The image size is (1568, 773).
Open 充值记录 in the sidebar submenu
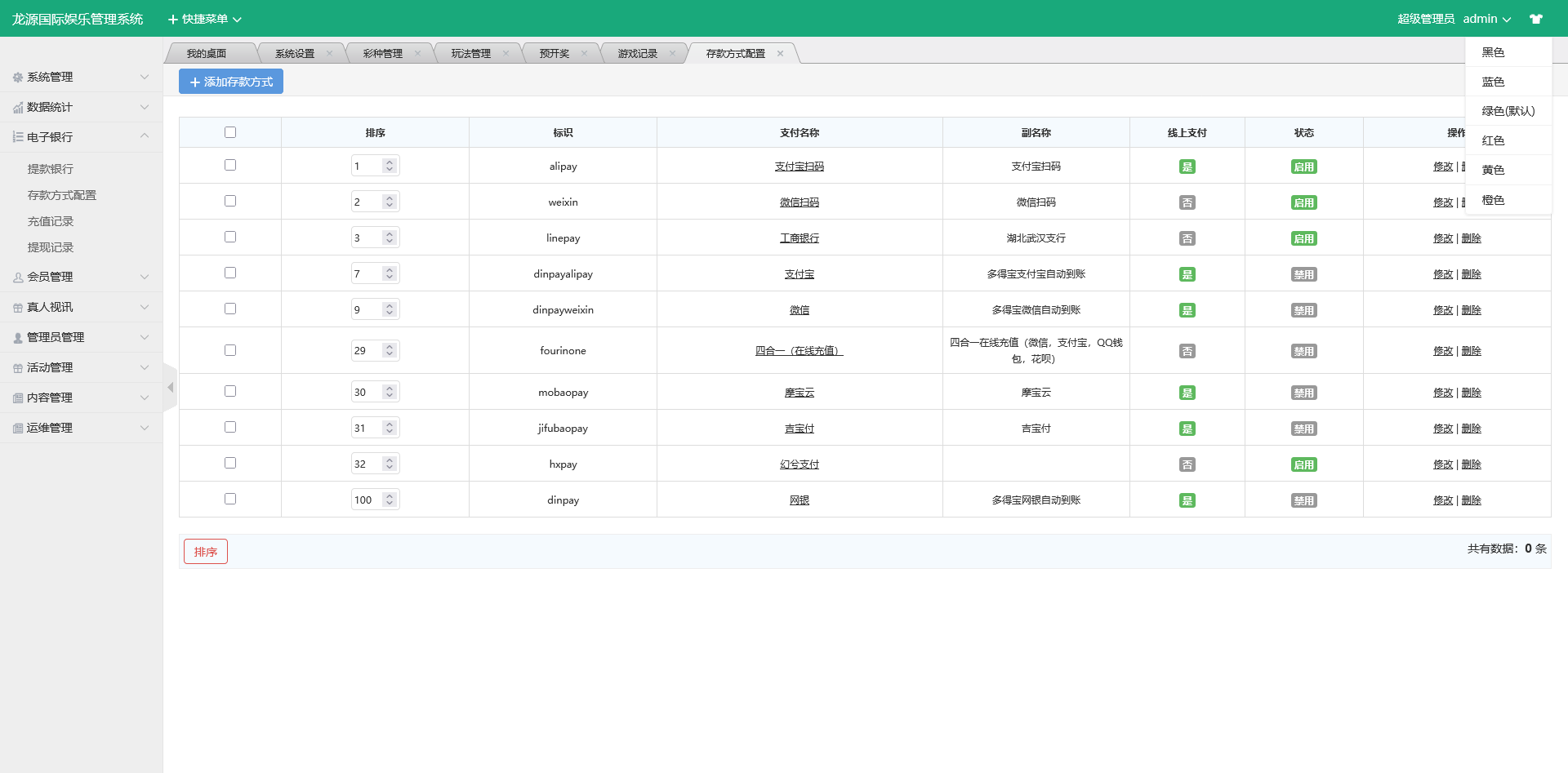[51, 221]
